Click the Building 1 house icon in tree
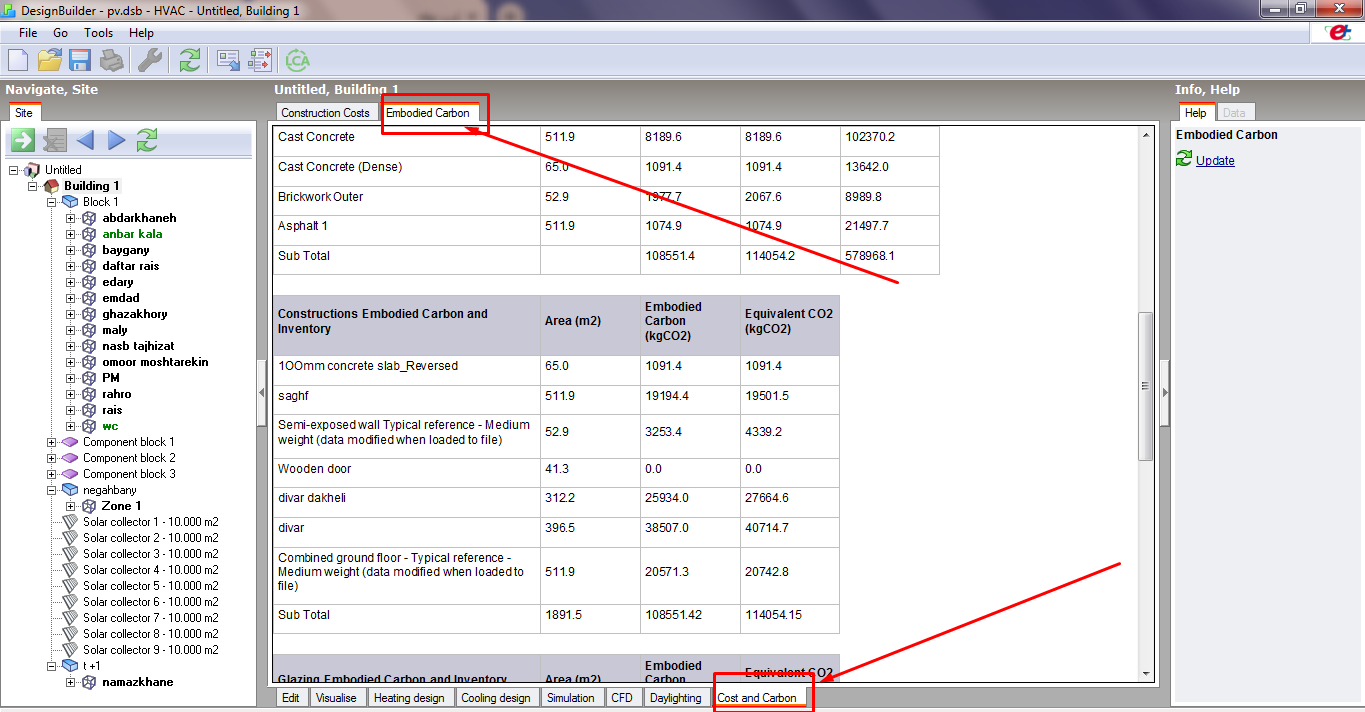 [x=52, y=186]
